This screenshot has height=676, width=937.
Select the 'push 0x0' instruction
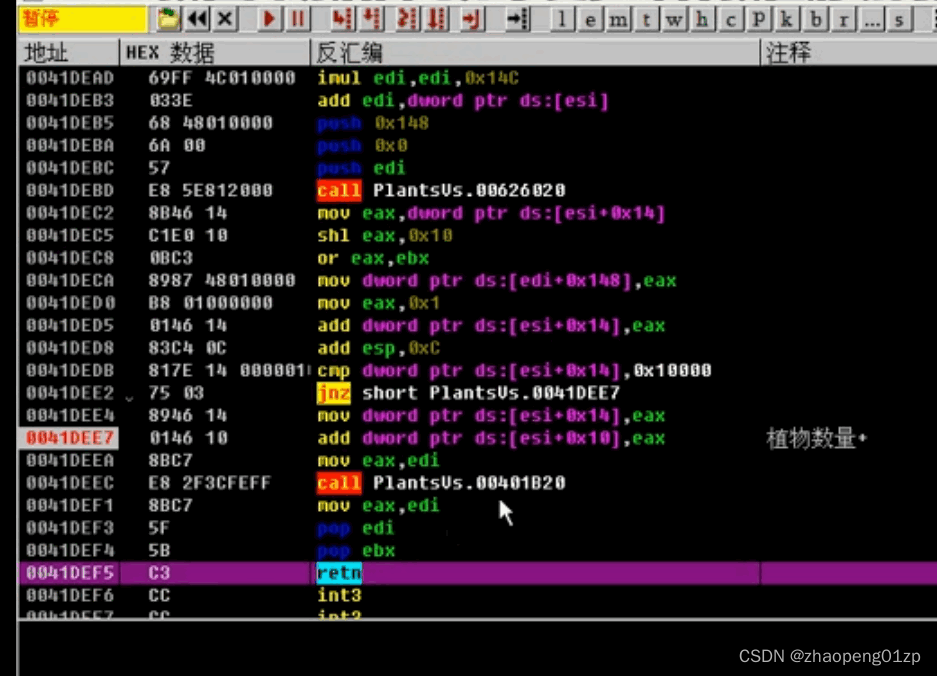pos(362,145)
